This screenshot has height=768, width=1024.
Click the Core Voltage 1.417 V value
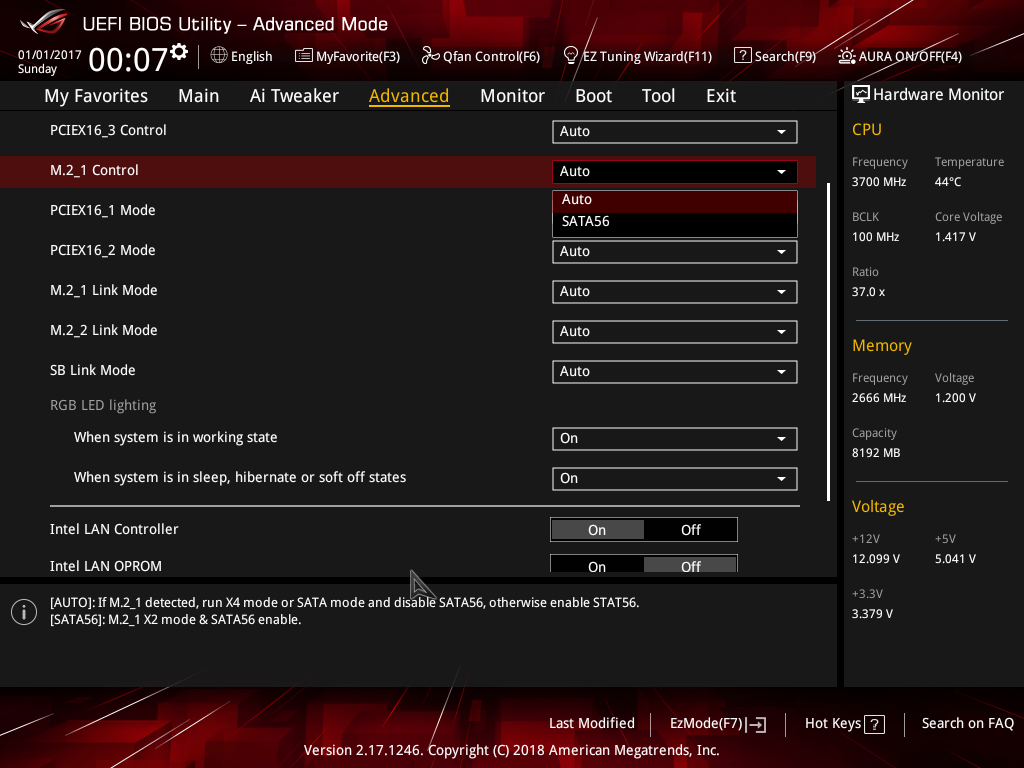955,237
